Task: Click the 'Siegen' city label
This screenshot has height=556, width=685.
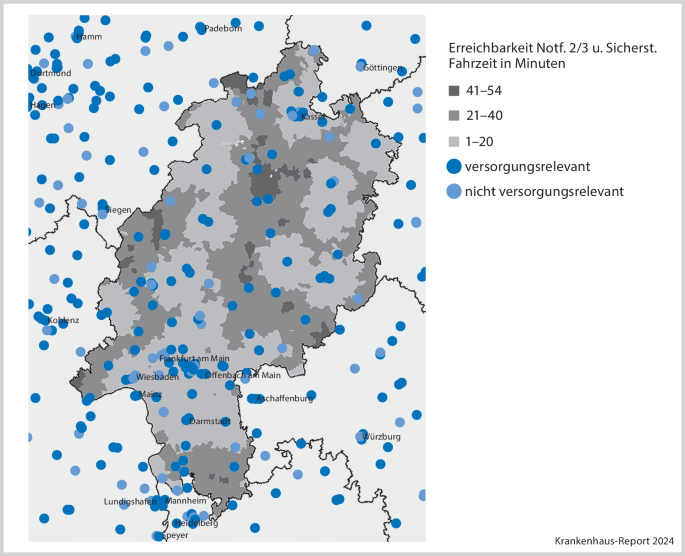Action: [x=118, y=210]
